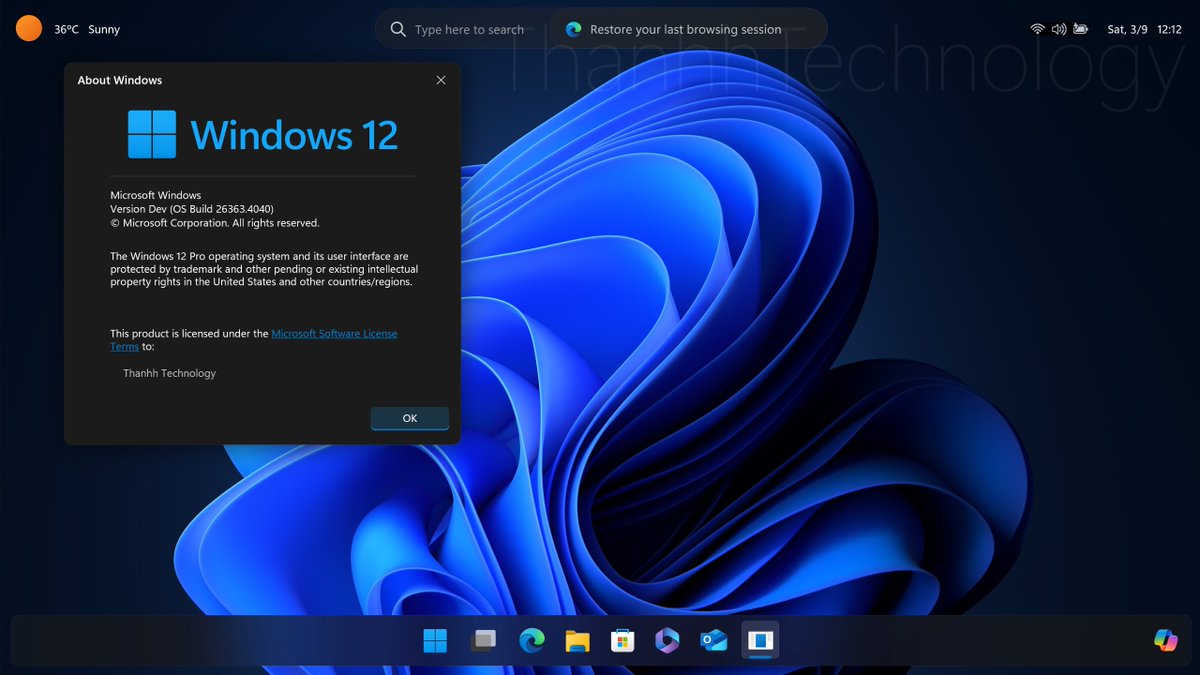The image size is (1200, 675).
Task: Click the Windows 12 logo in dialog
Action: (x=152, y=134)
